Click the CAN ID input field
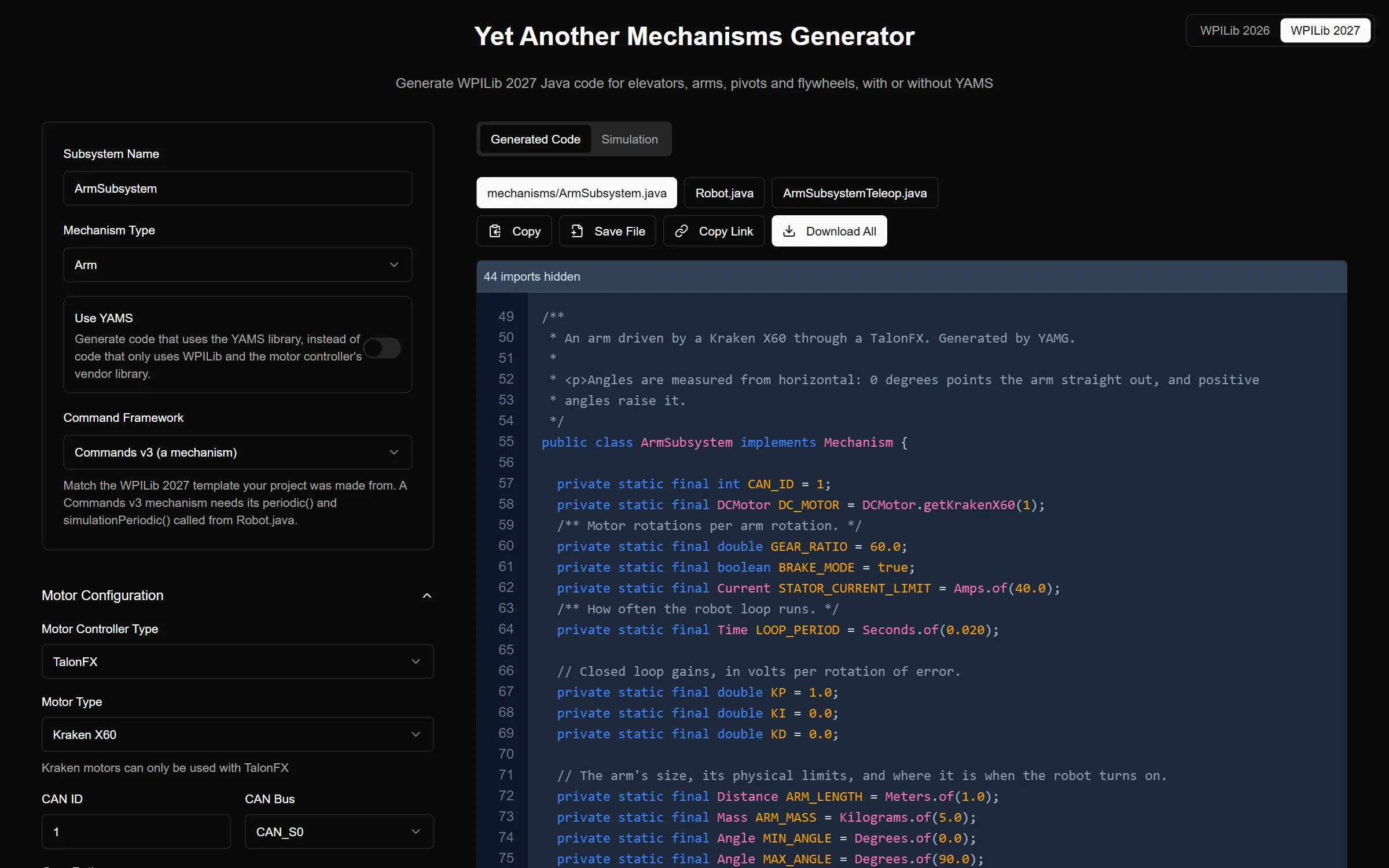This screenshot has height=868, width=1389. [136, 832]
